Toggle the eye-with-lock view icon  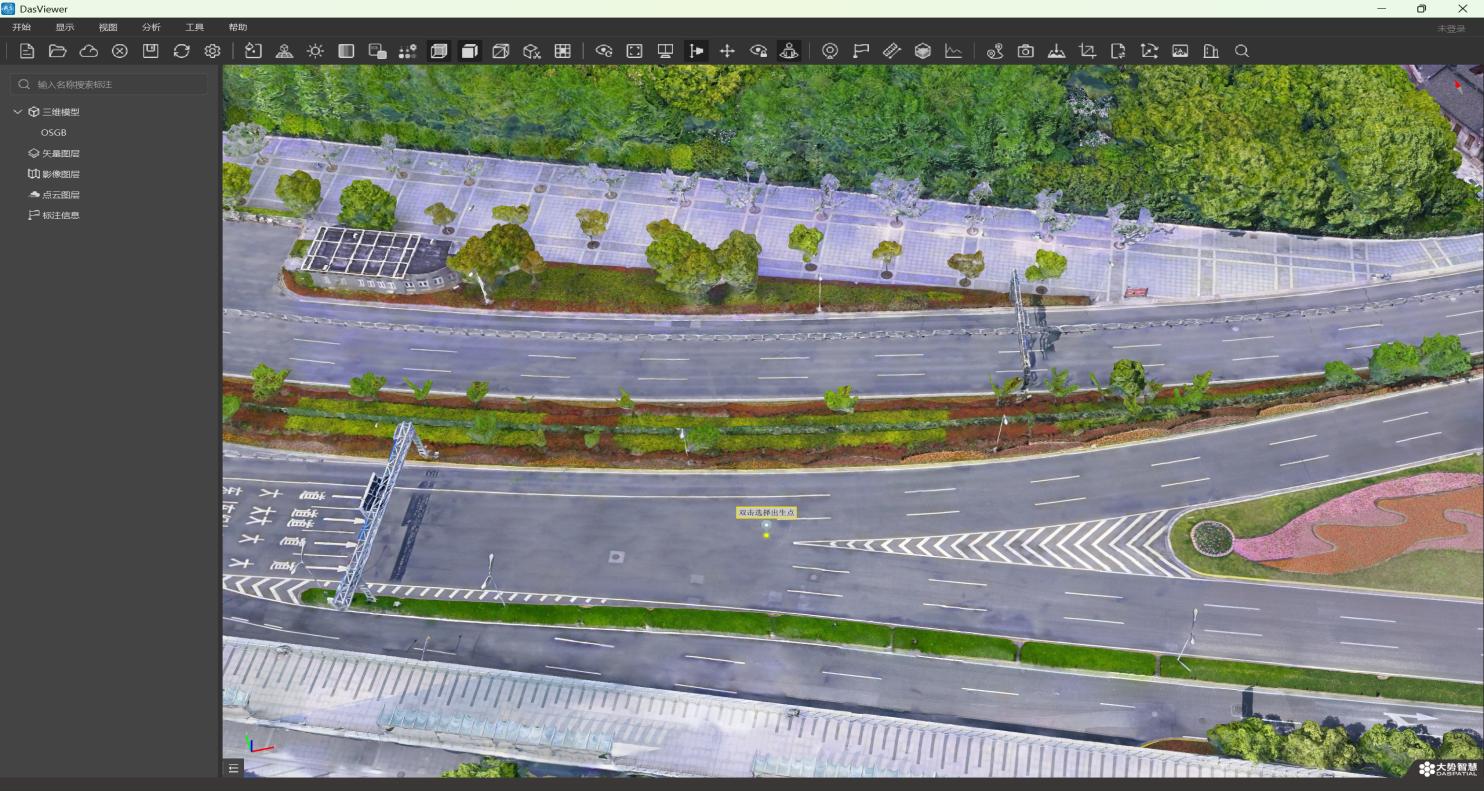(758, 51)
